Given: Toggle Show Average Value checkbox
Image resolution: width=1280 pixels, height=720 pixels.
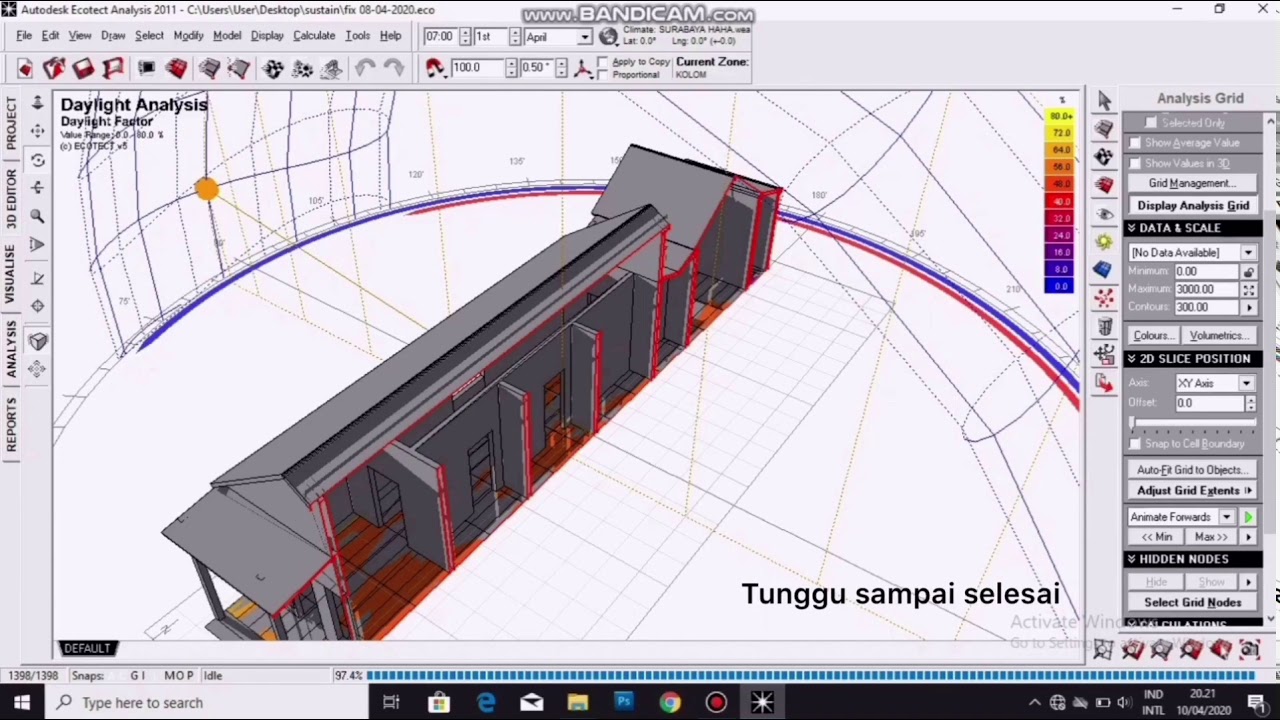Looking at the screenshot, I should click(x=1135, y=143).
